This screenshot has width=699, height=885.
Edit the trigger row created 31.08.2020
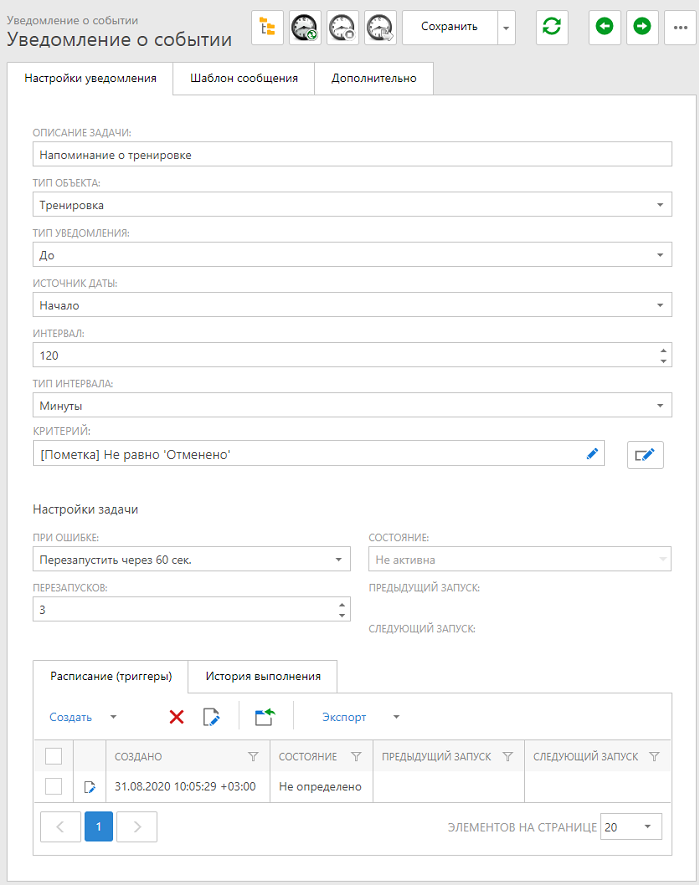[90, 787]
